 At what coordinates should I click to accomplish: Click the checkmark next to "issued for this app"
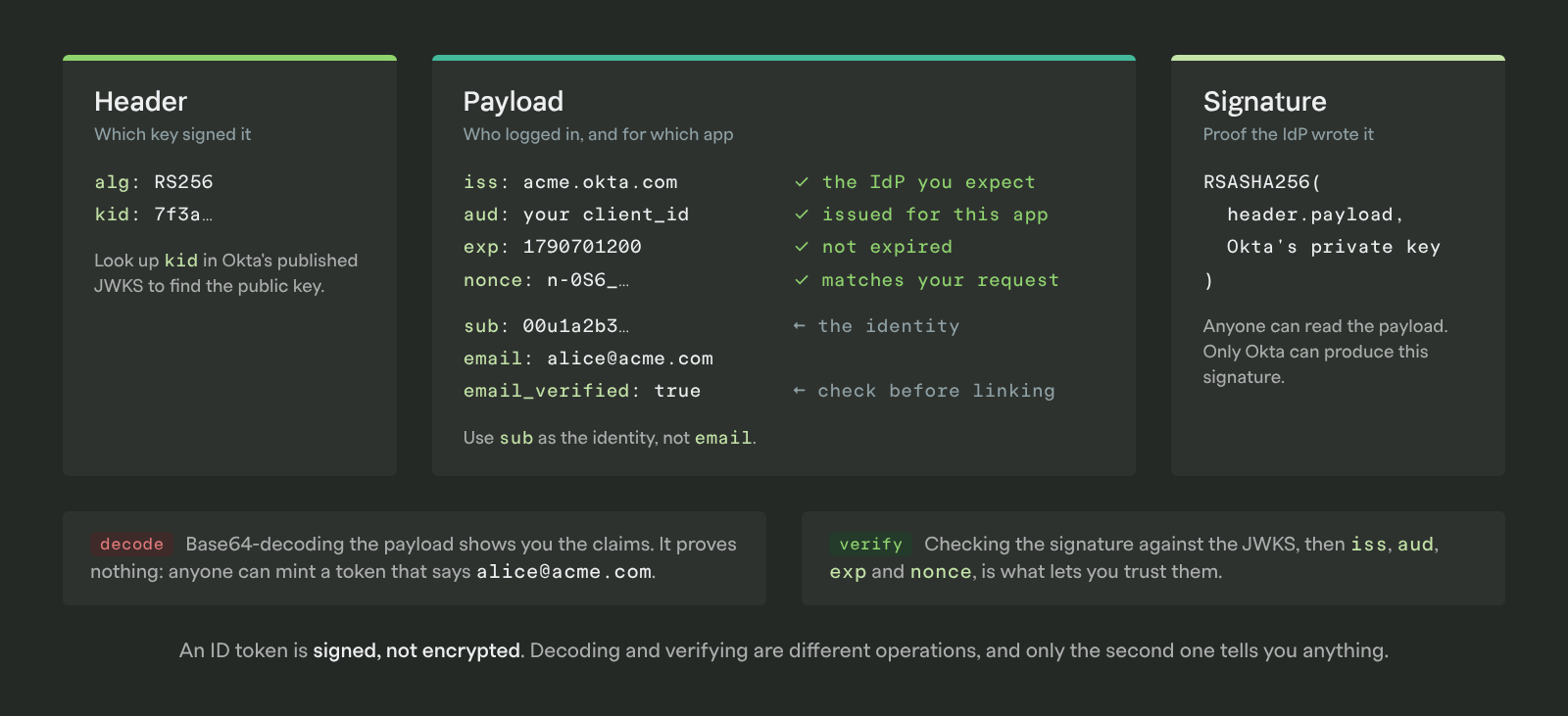802,215
